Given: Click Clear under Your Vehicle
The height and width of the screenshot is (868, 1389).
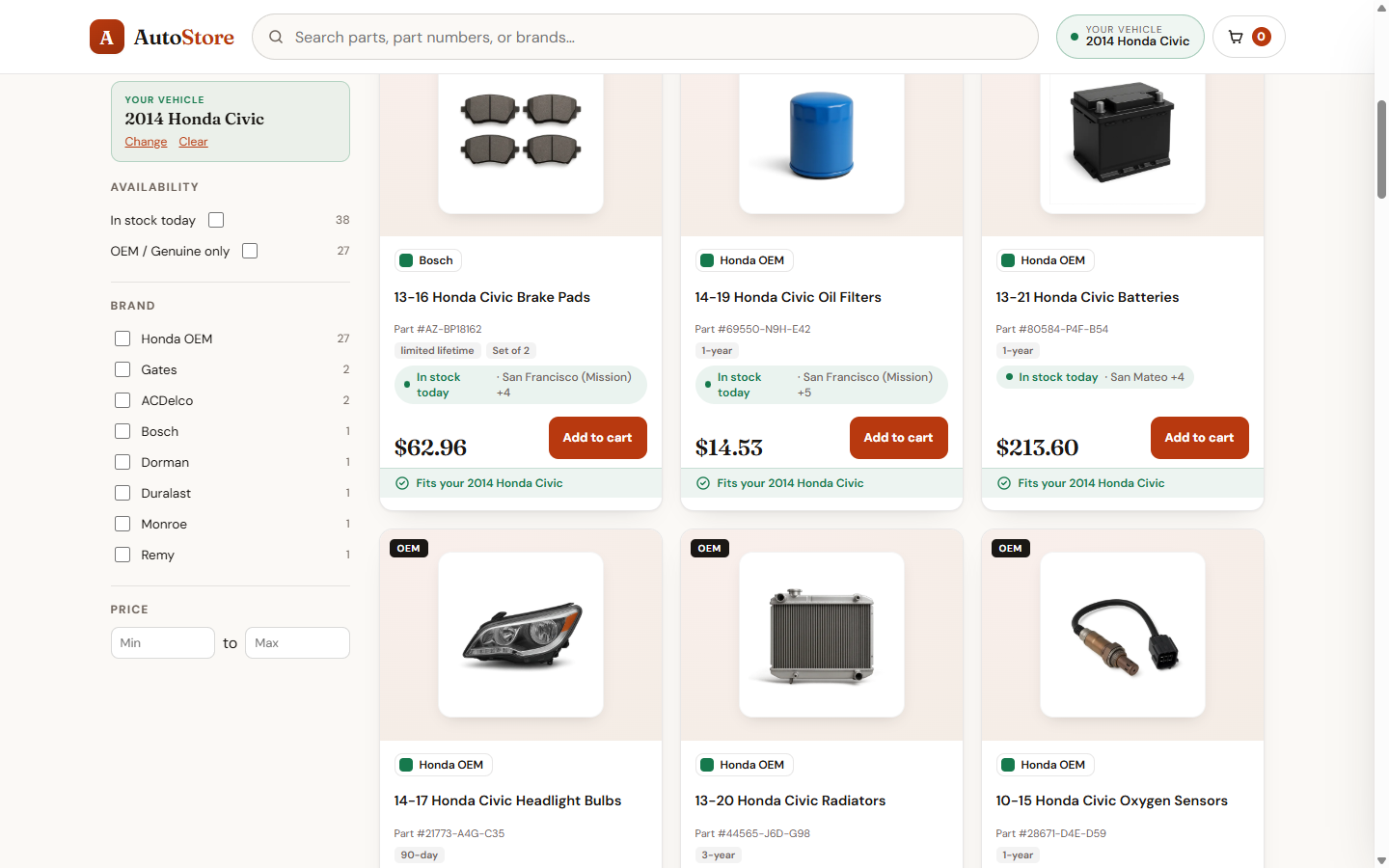Looking at the screenshot, I should 193,142.
